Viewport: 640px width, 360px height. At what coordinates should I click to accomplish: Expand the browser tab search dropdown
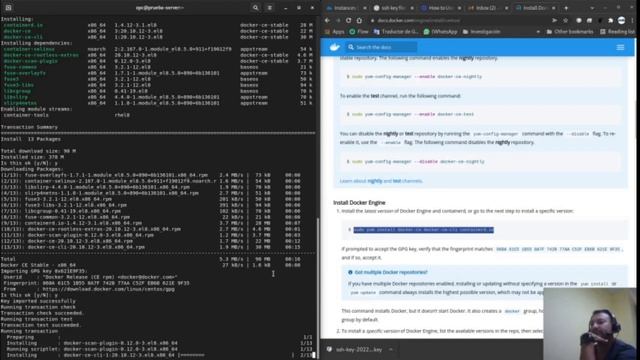592,8
